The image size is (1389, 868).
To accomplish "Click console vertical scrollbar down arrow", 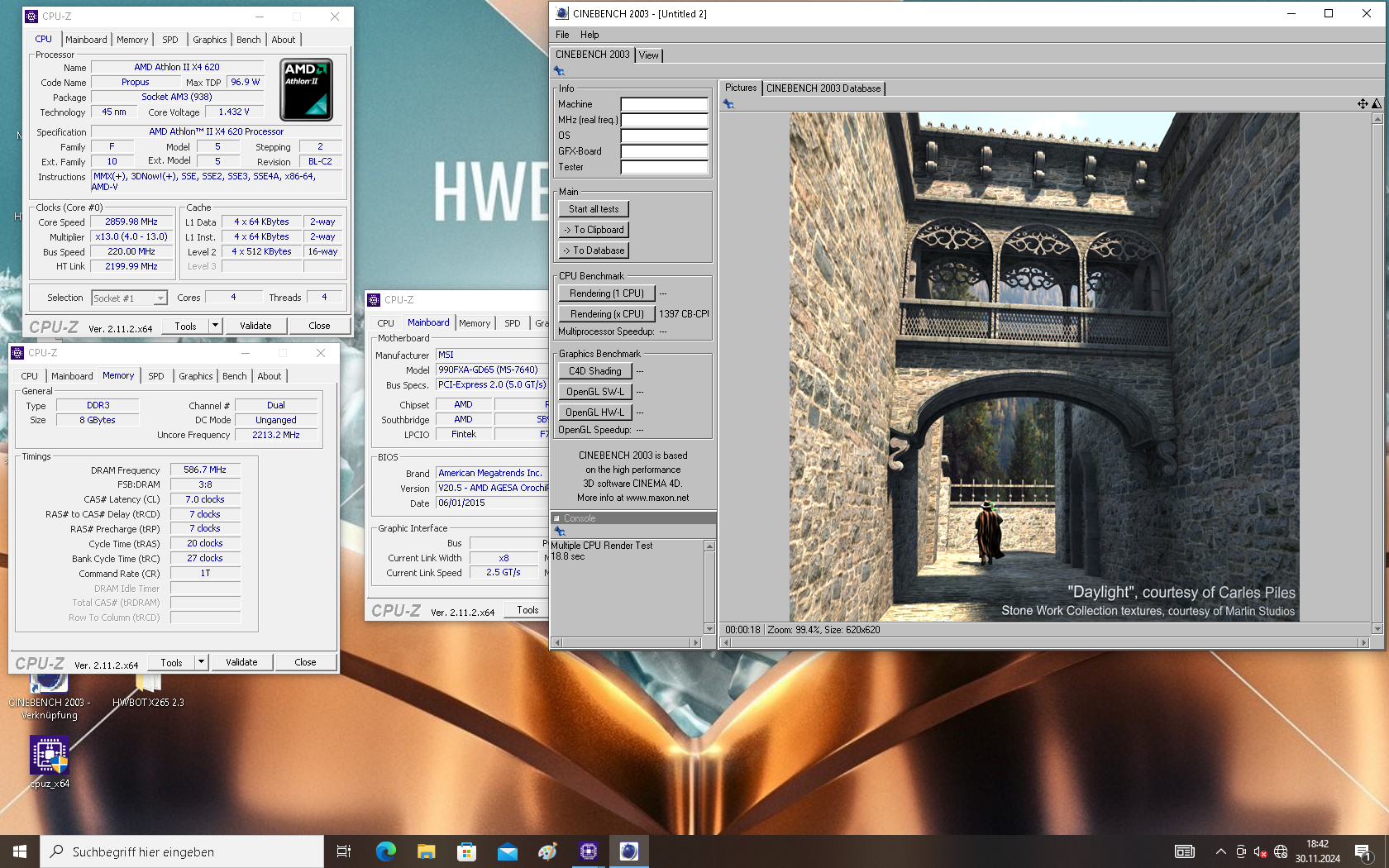I will 709,629.
